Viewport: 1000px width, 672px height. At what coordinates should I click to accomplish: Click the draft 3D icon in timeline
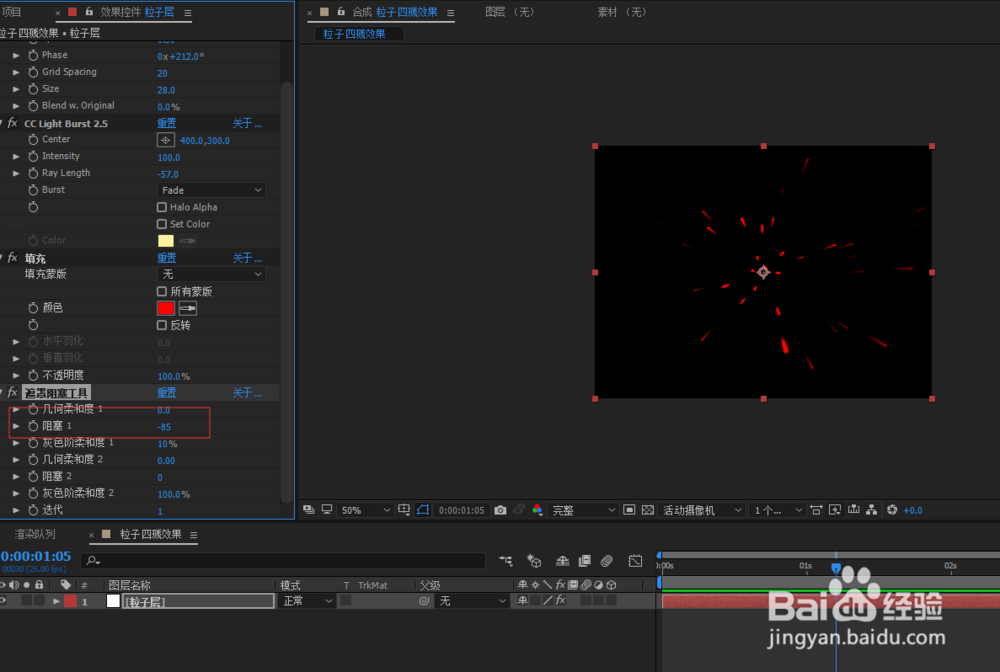click(x=534, y=561)
